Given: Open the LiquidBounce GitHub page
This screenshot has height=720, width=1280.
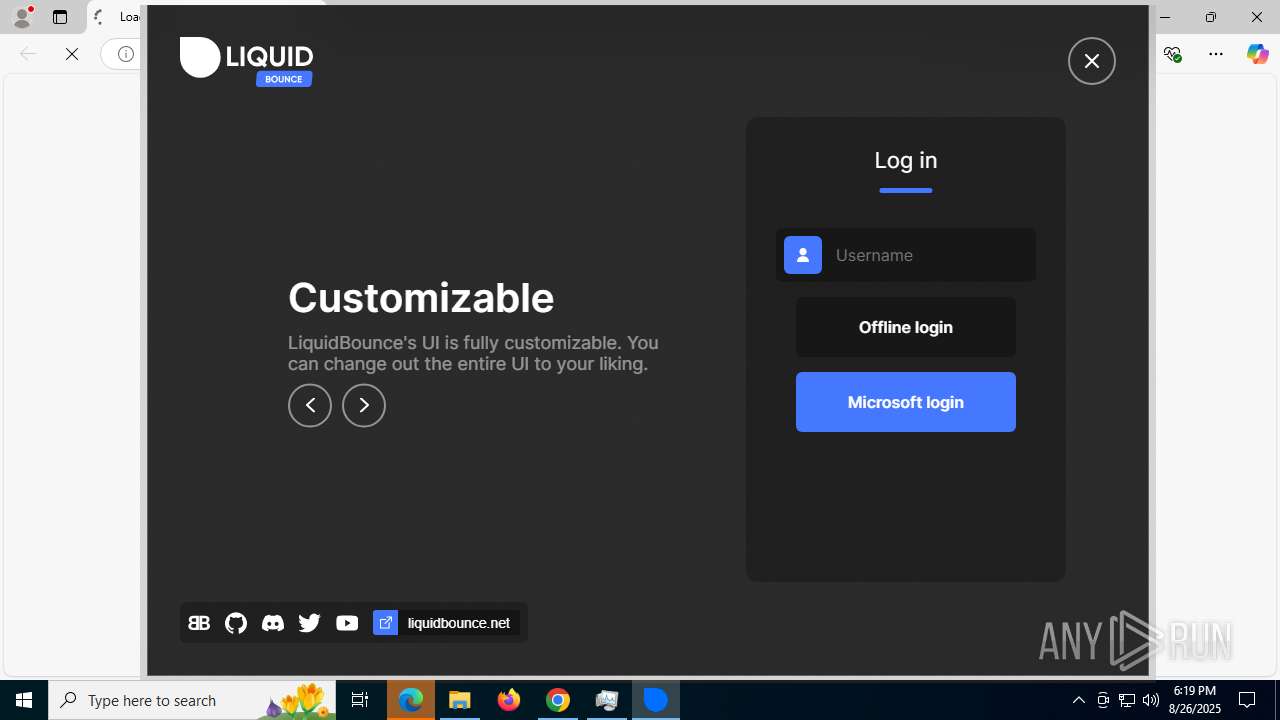Looking at the screenshot, I should tap(236, 623).
